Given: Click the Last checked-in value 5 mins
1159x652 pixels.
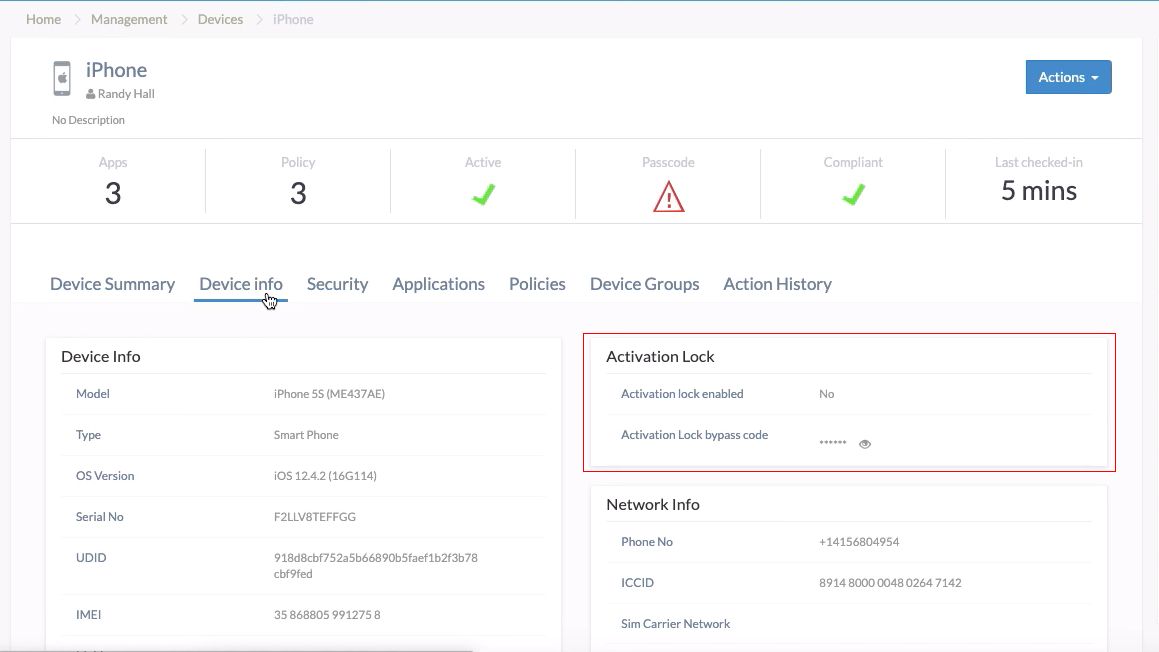Looking at the screenshot, I should click(x=1039, y=191).
